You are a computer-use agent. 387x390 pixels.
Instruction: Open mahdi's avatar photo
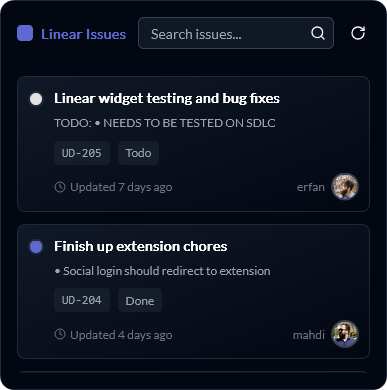345,334
